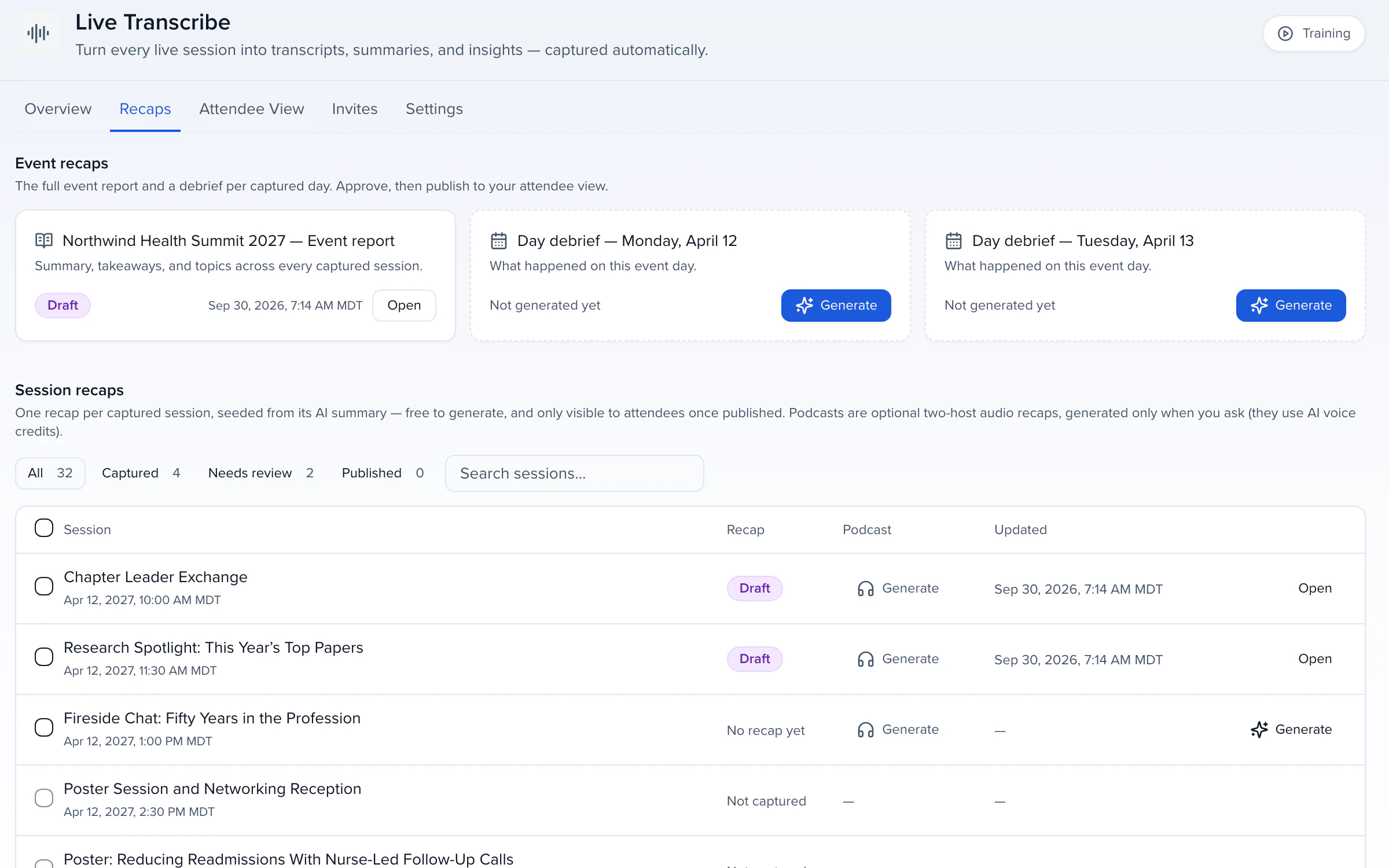Click 'Poster Session and Networking Reception' title
This screenshot has width=1389, height=868.
[212, 789]
